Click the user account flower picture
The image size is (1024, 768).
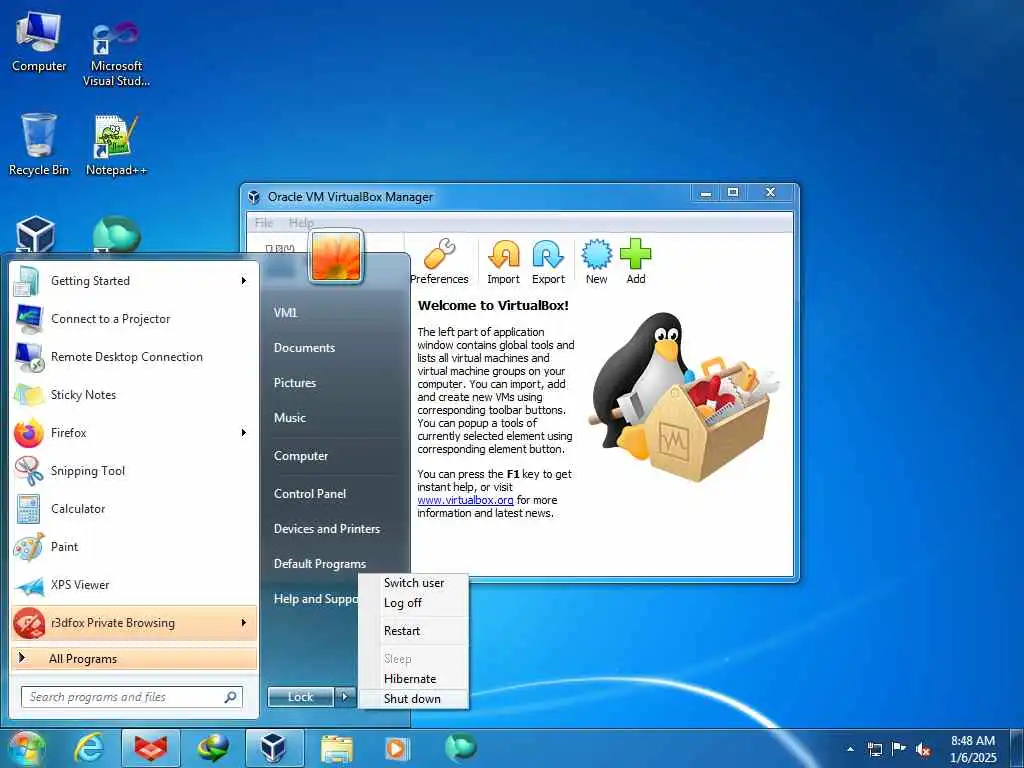[336, 257]
